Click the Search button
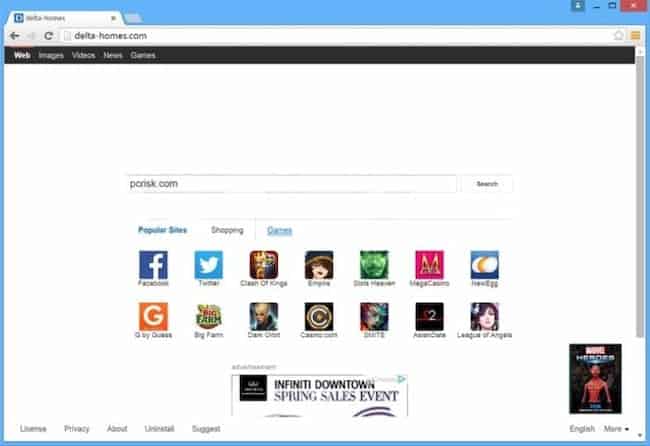 (x=487, y=184)
